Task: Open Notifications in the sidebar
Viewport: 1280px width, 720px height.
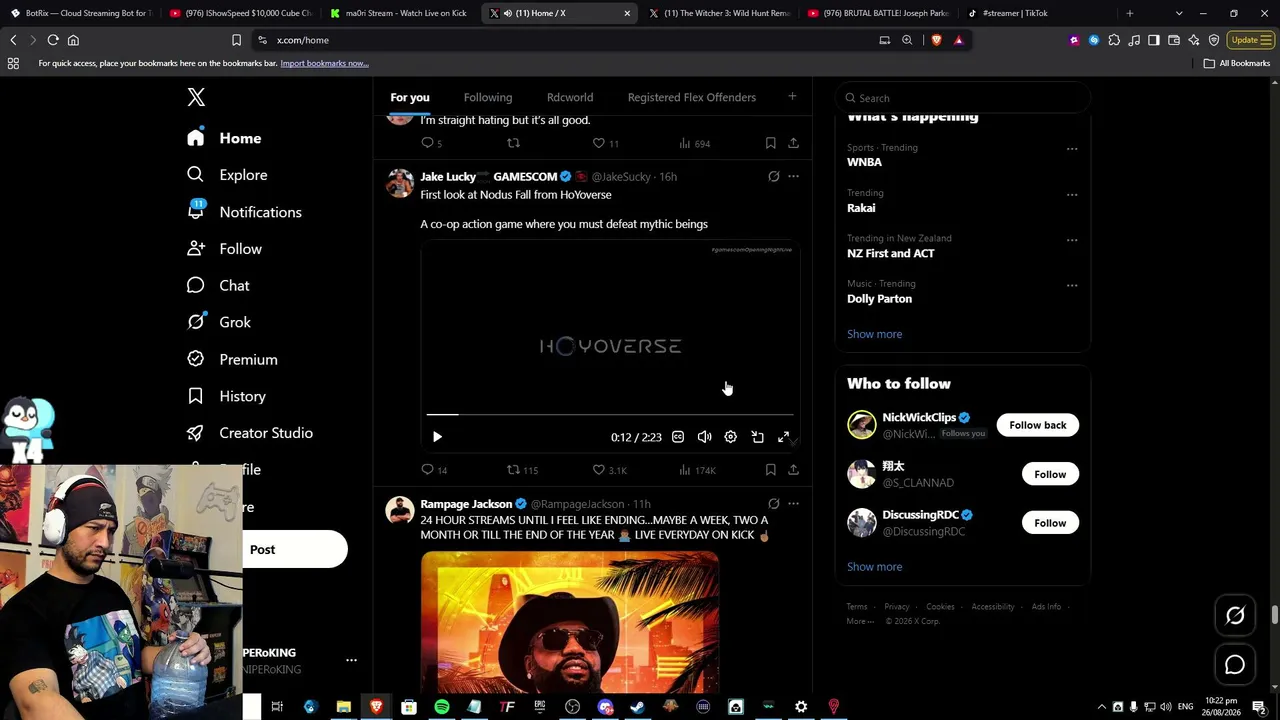Action: 244,212
